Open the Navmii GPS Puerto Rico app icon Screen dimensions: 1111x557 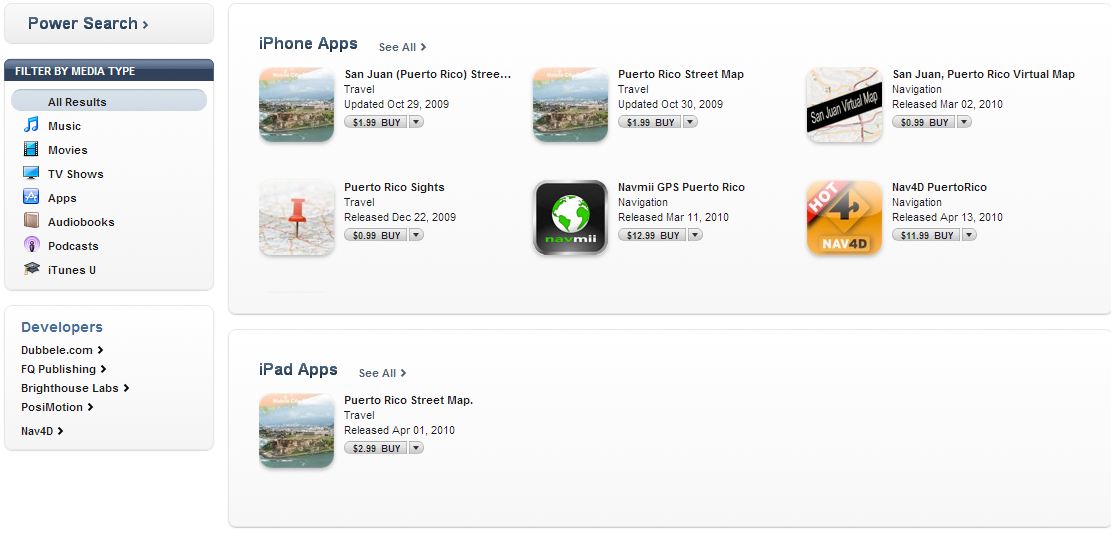[x=570, y=218]
